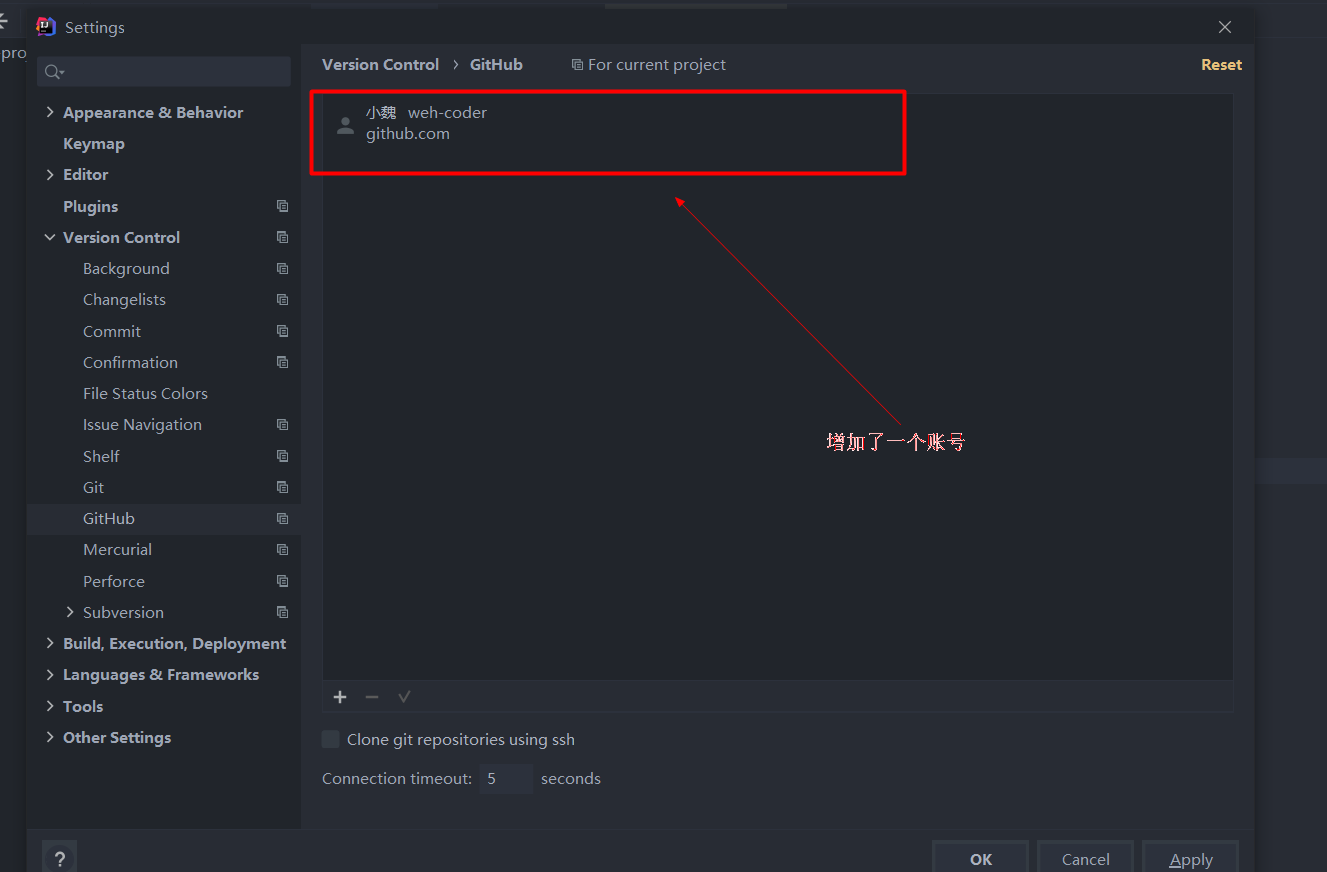Select Background under Version Control
1327x872 pixels.
[x=126, y=268]
